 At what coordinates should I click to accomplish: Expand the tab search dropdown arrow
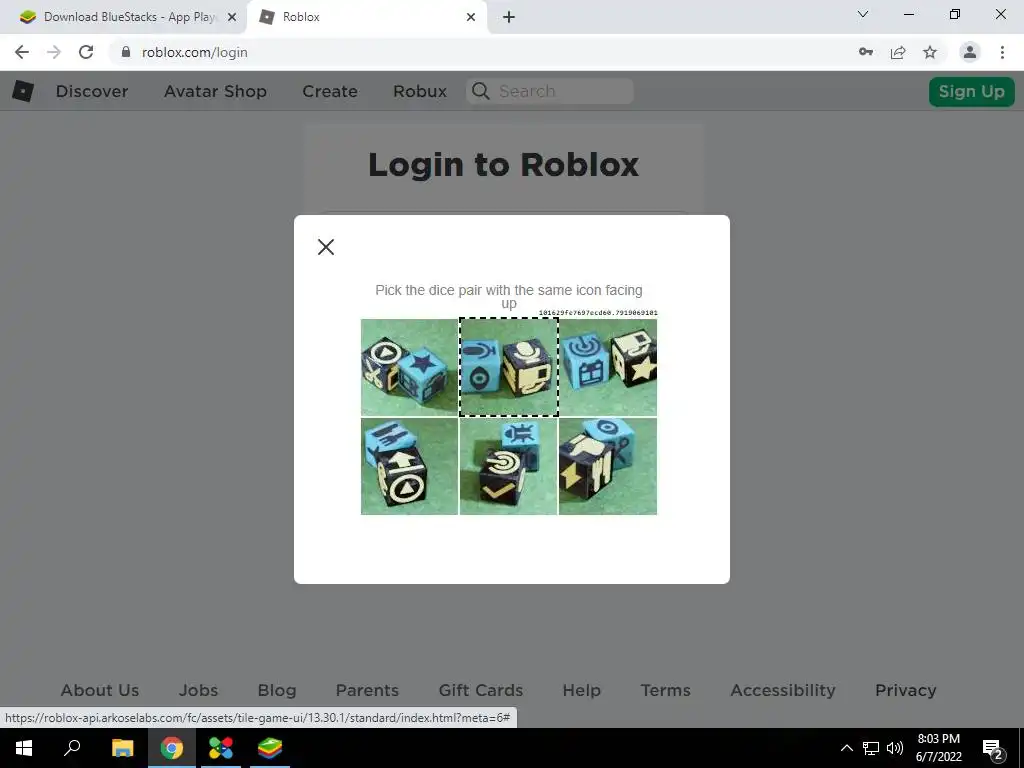[x=863, y=14]
